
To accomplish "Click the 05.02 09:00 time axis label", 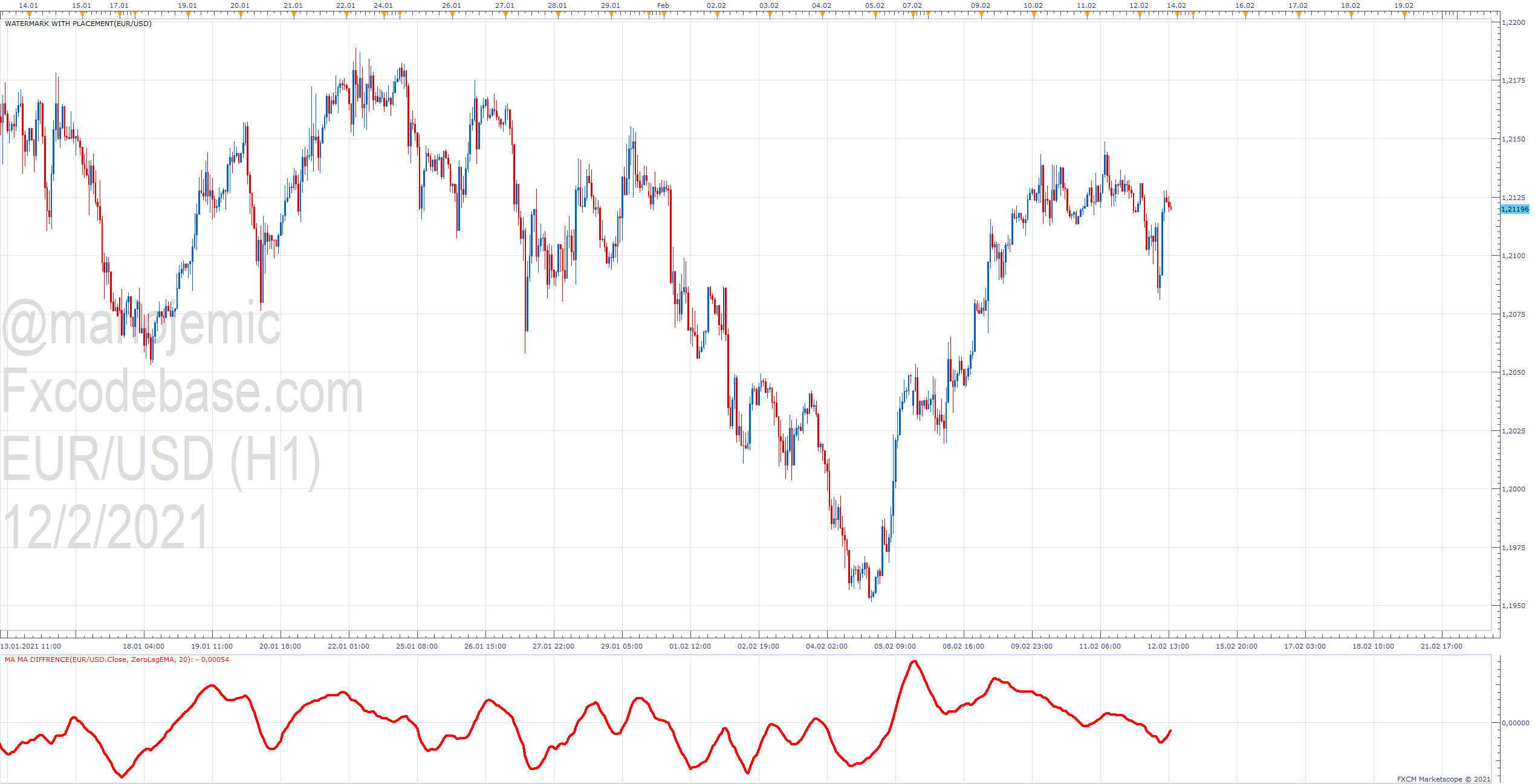I will pyautogui.click(x=895, y=646).
